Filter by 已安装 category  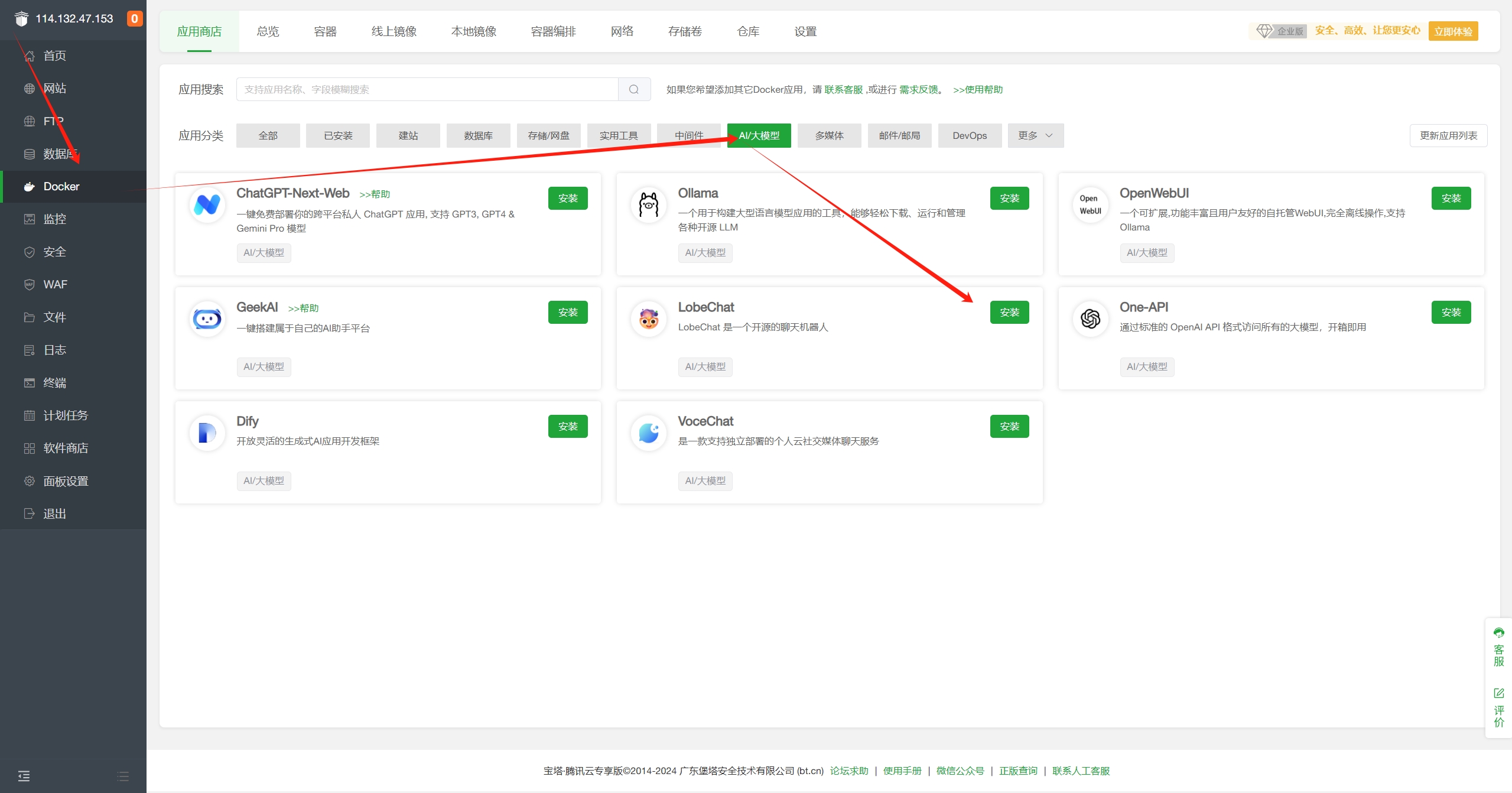(338, 135)
